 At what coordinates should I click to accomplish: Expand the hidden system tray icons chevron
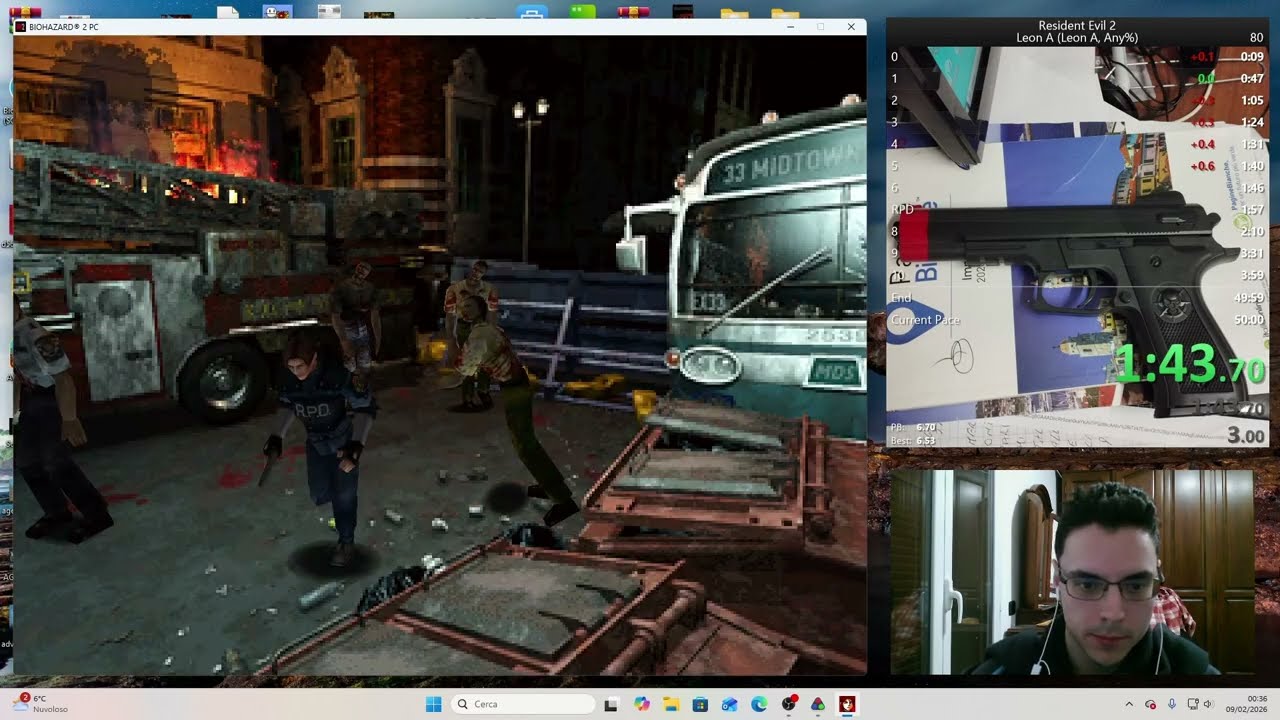[1129, 704]
